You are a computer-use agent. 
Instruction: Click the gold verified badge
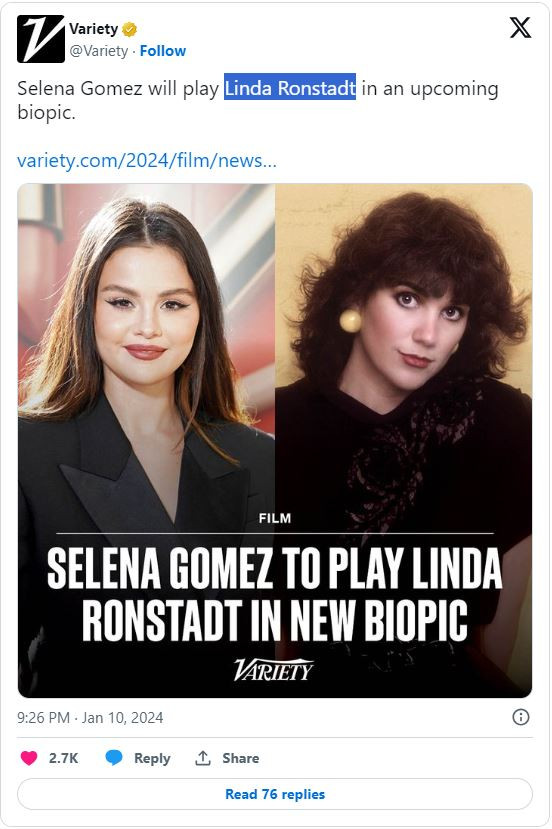pyautogui.click(x=130, y=30)
